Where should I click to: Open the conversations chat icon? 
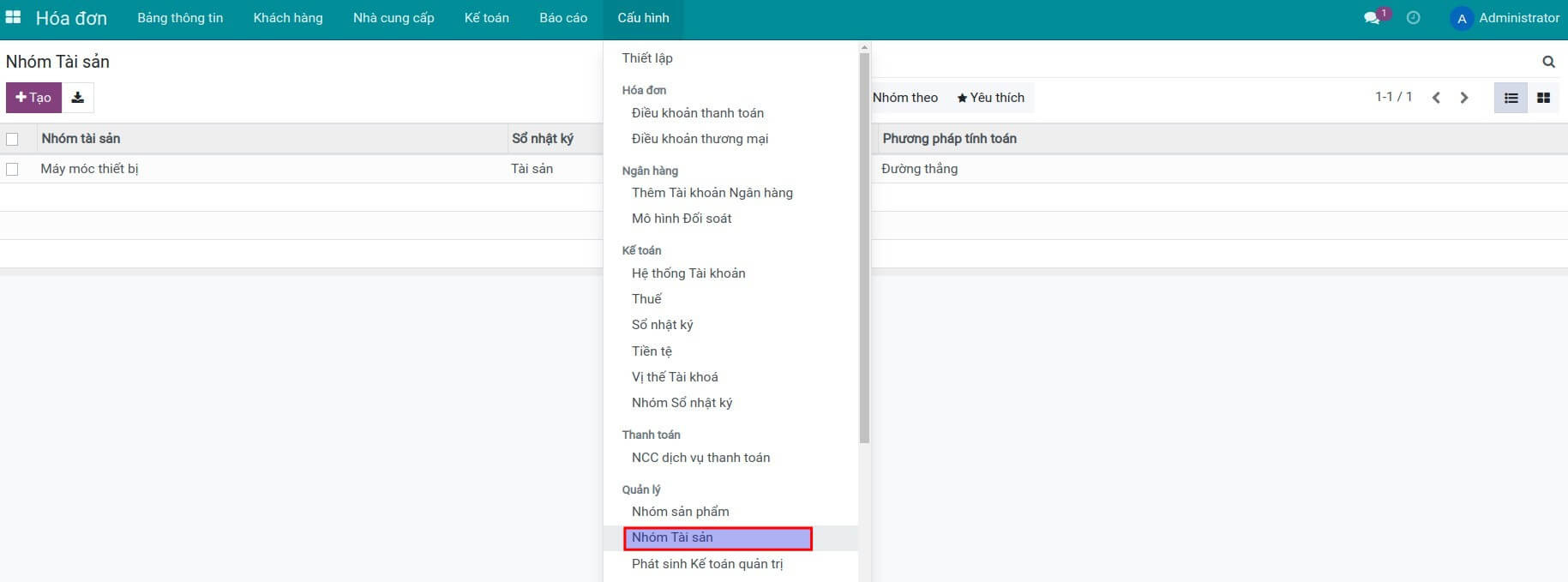coord(1372,18)
